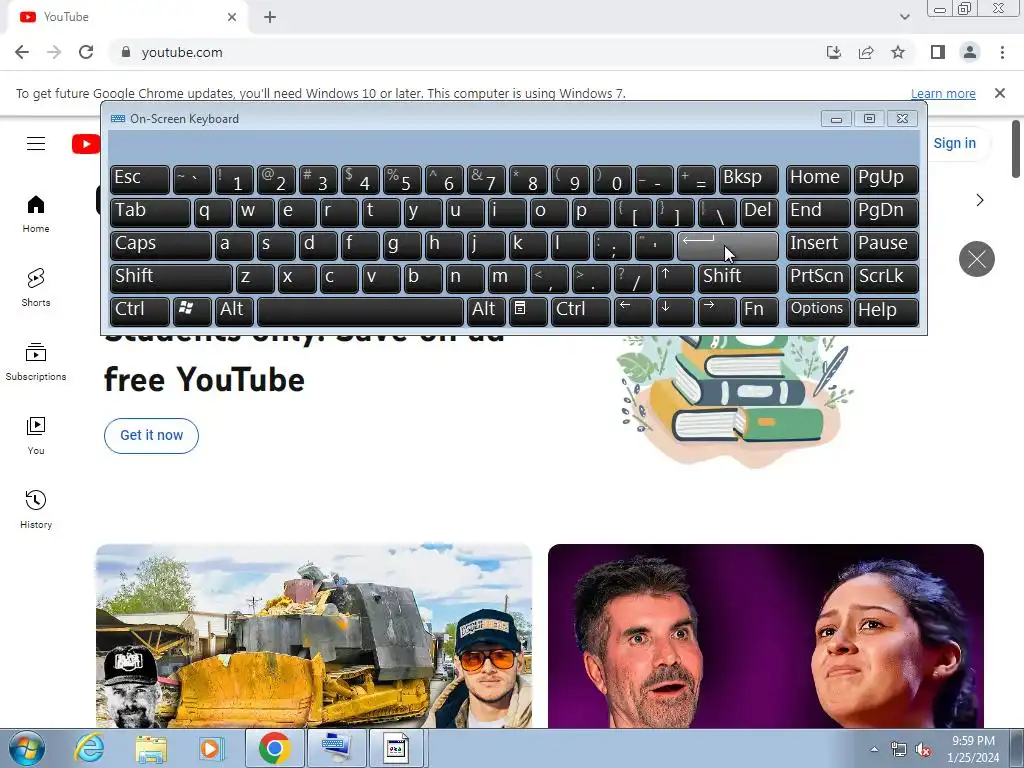Image resolution: width=1024 pixels, height=768 pixels.
Task: Reload the YouTube page
Action: pyautogui.click(x=86, y=52)
